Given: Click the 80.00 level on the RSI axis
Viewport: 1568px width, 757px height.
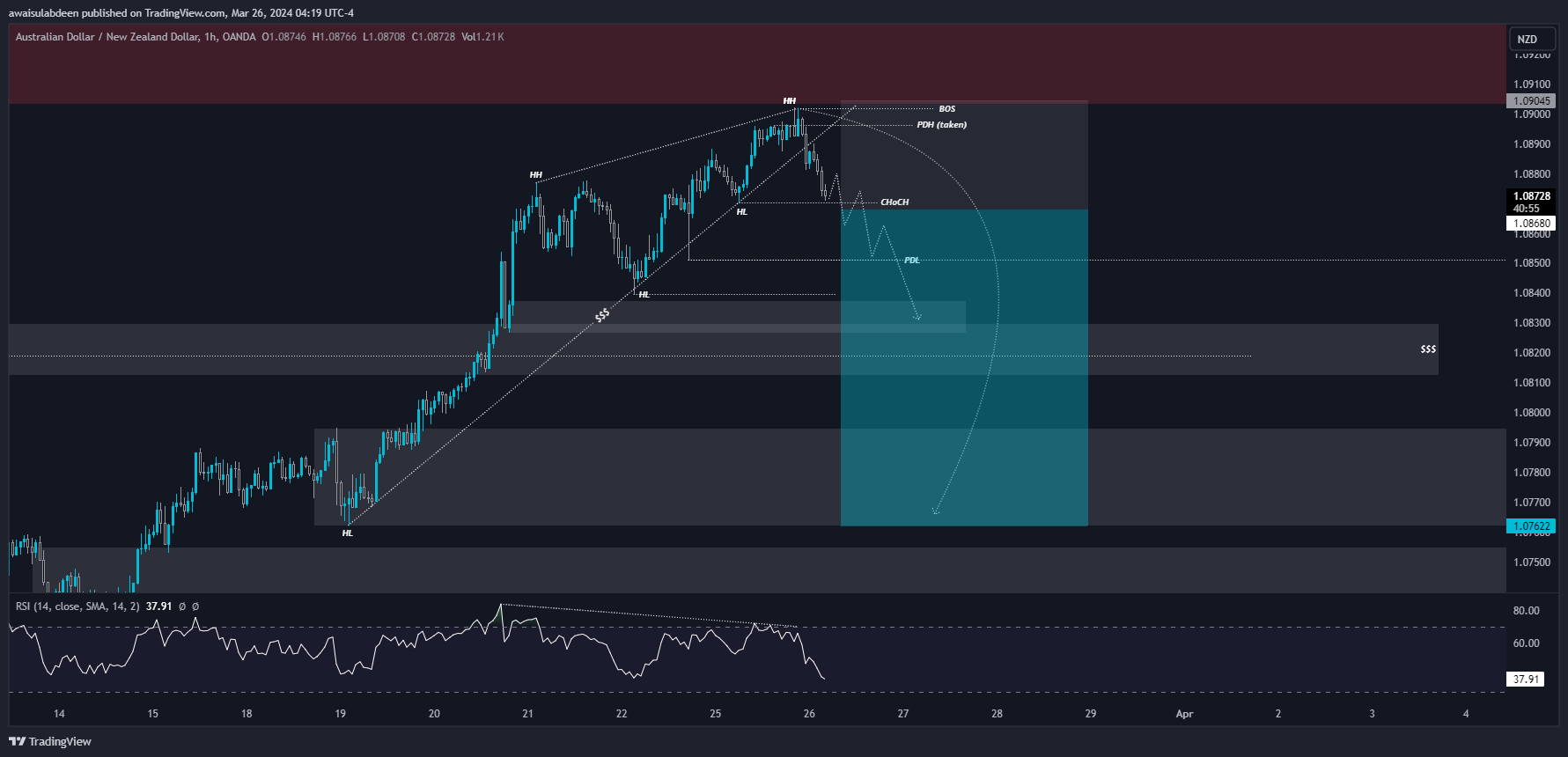Looking at the screenshot, I should click(x=1527, y=611).
